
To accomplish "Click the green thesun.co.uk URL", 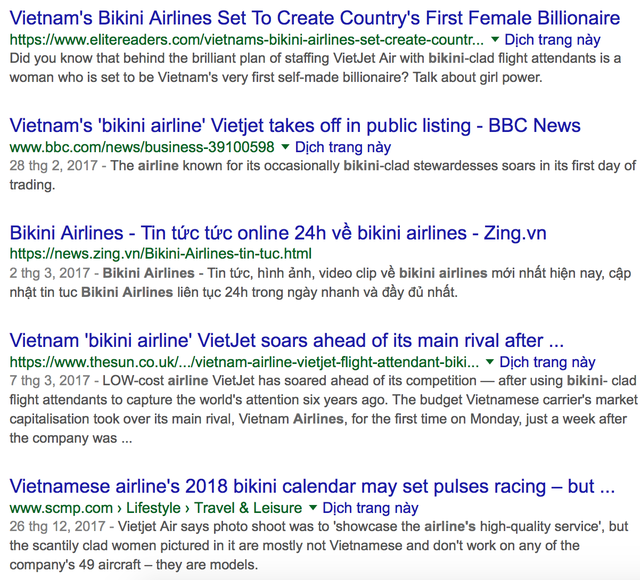I will [x=244, y=361].
